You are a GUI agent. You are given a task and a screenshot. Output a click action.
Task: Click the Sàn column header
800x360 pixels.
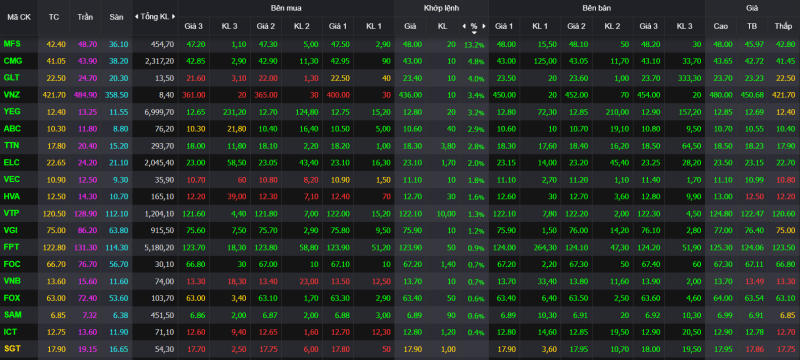116,17
